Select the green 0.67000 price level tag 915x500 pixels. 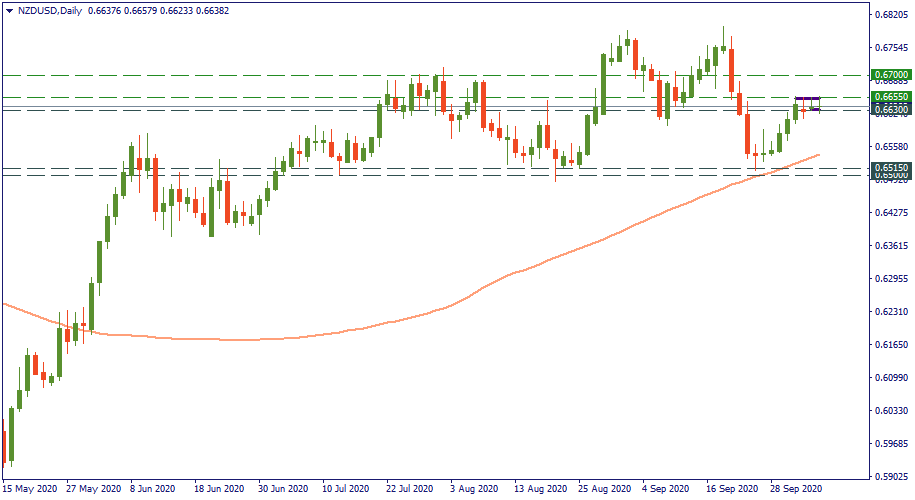pos(889,75)
